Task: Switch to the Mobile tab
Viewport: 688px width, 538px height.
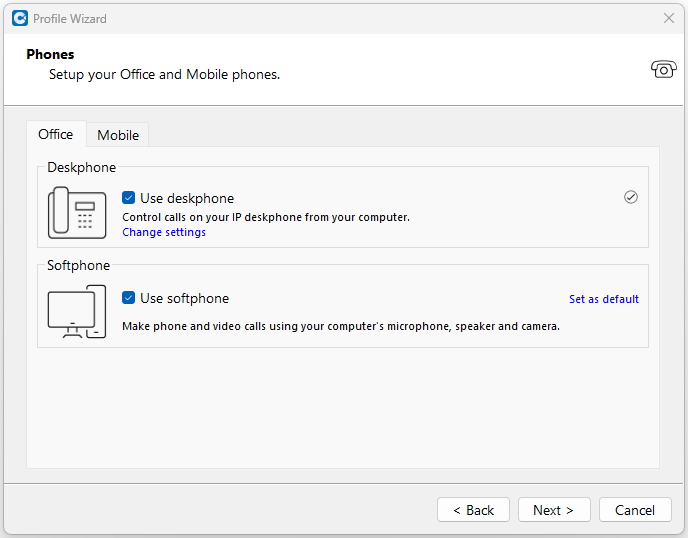Action: pos(118,135)
